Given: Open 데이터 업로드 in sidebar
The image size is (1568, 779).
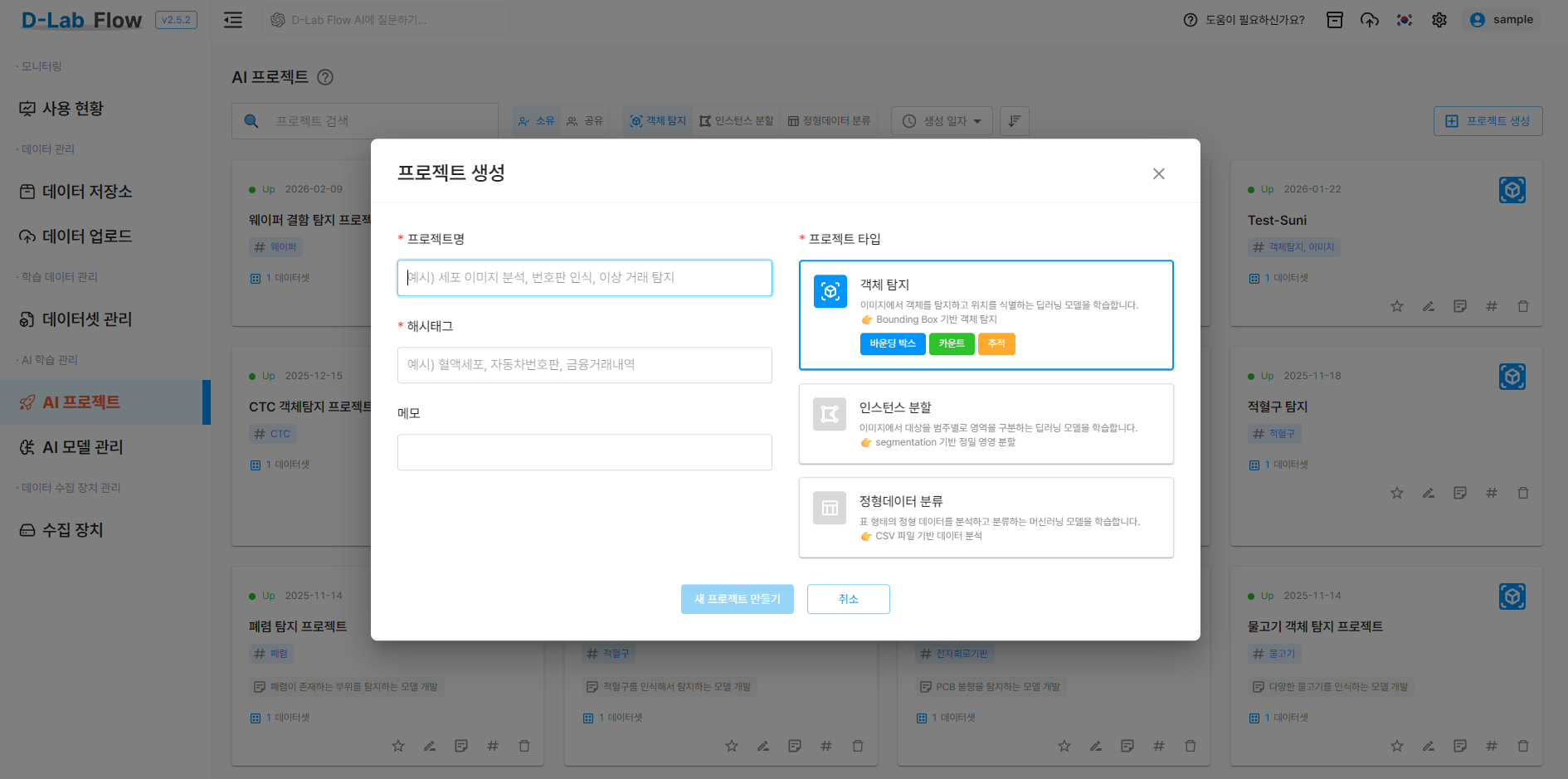Looking at the screenshot, I should [x=105, y=236].
